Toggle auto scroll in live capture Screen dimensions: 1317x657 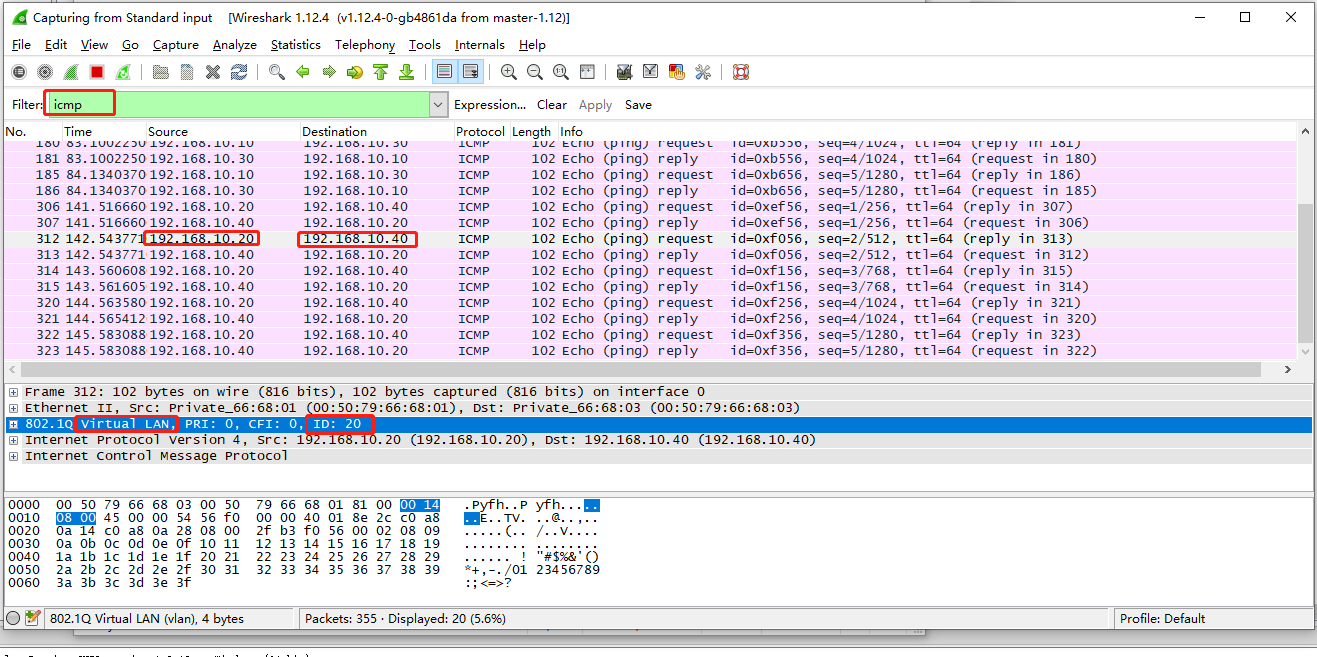[x=471, y=72]
